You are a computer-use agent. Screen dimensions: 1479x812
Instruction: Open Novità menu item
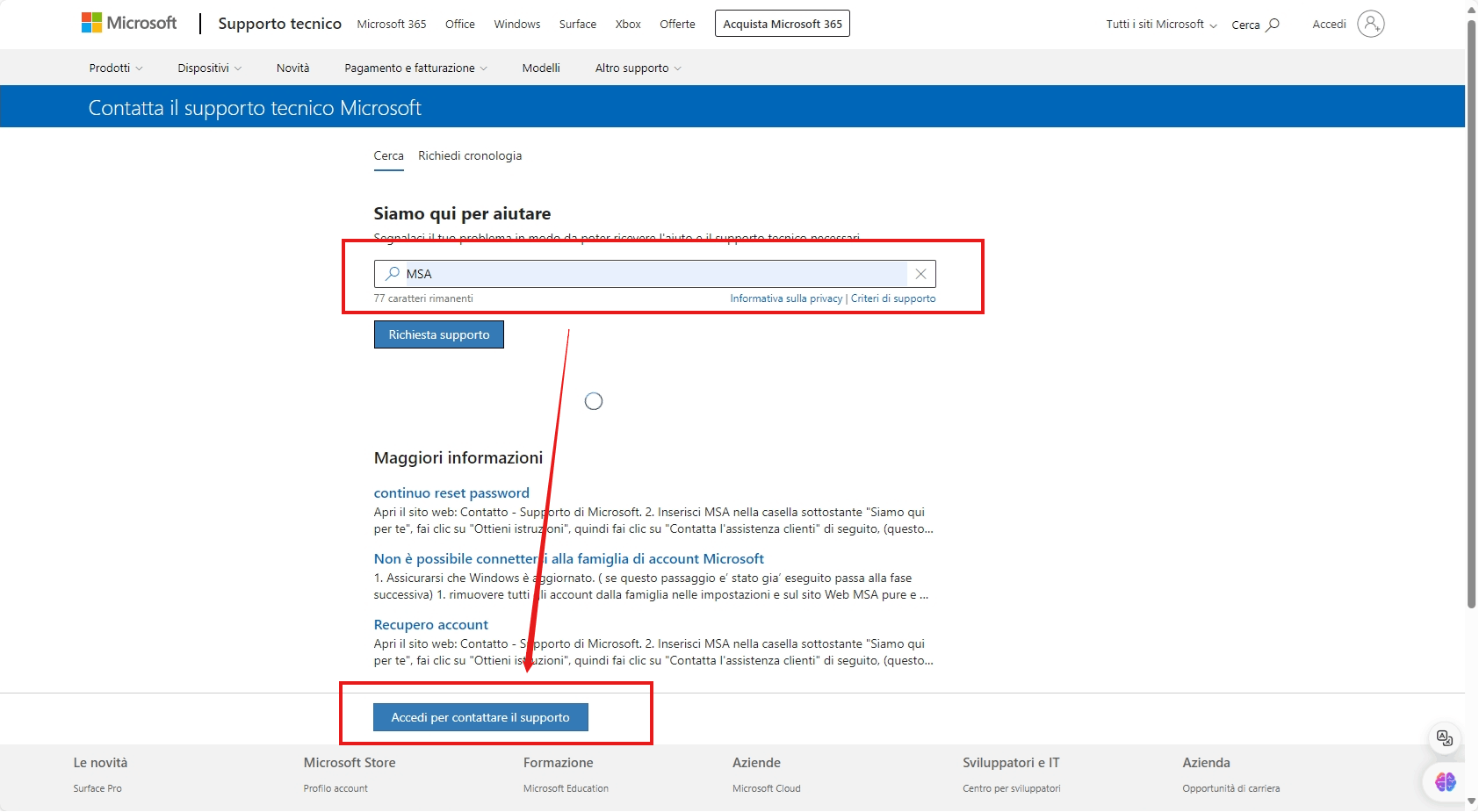[292, 68]
